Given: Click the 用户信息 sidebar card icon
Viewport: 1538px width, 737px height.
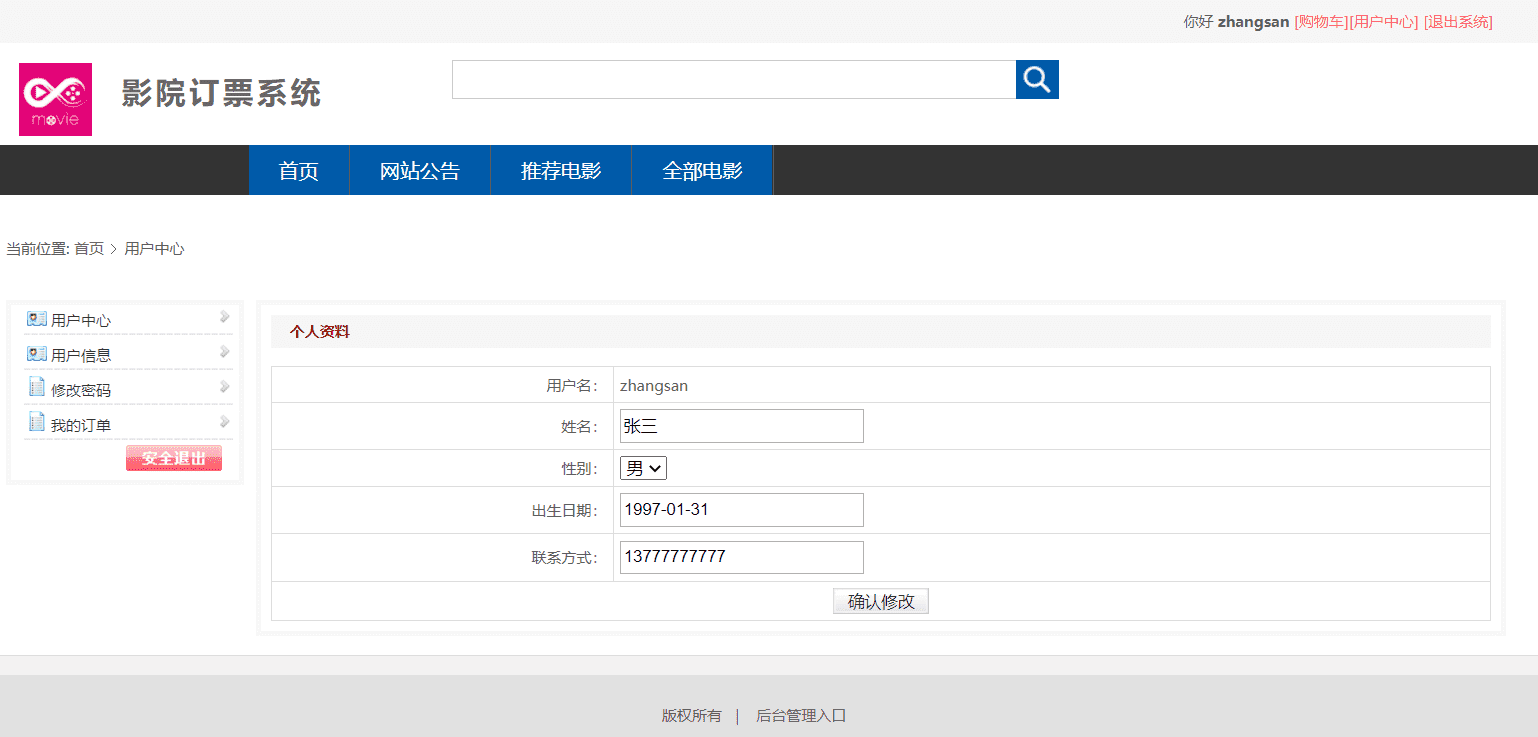Looking at the screenshot, I should tap(37, 354).
